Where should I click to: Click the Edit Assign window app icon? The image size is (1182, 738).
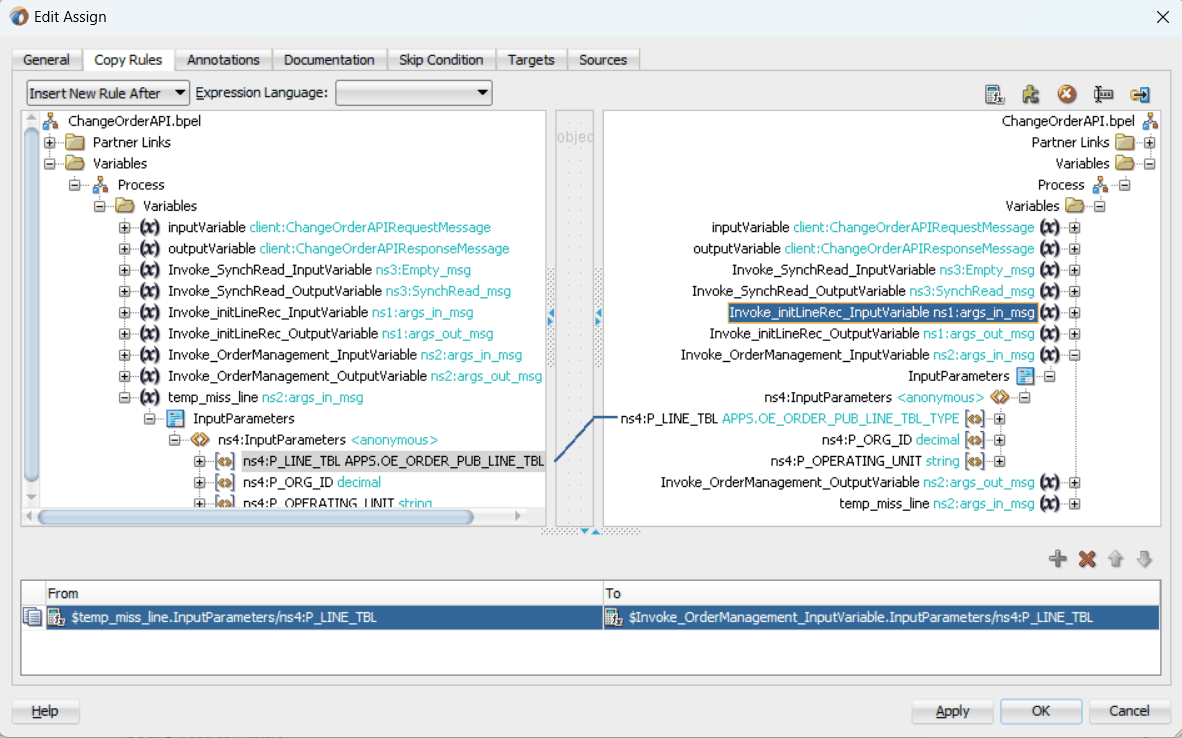(19, 17)
